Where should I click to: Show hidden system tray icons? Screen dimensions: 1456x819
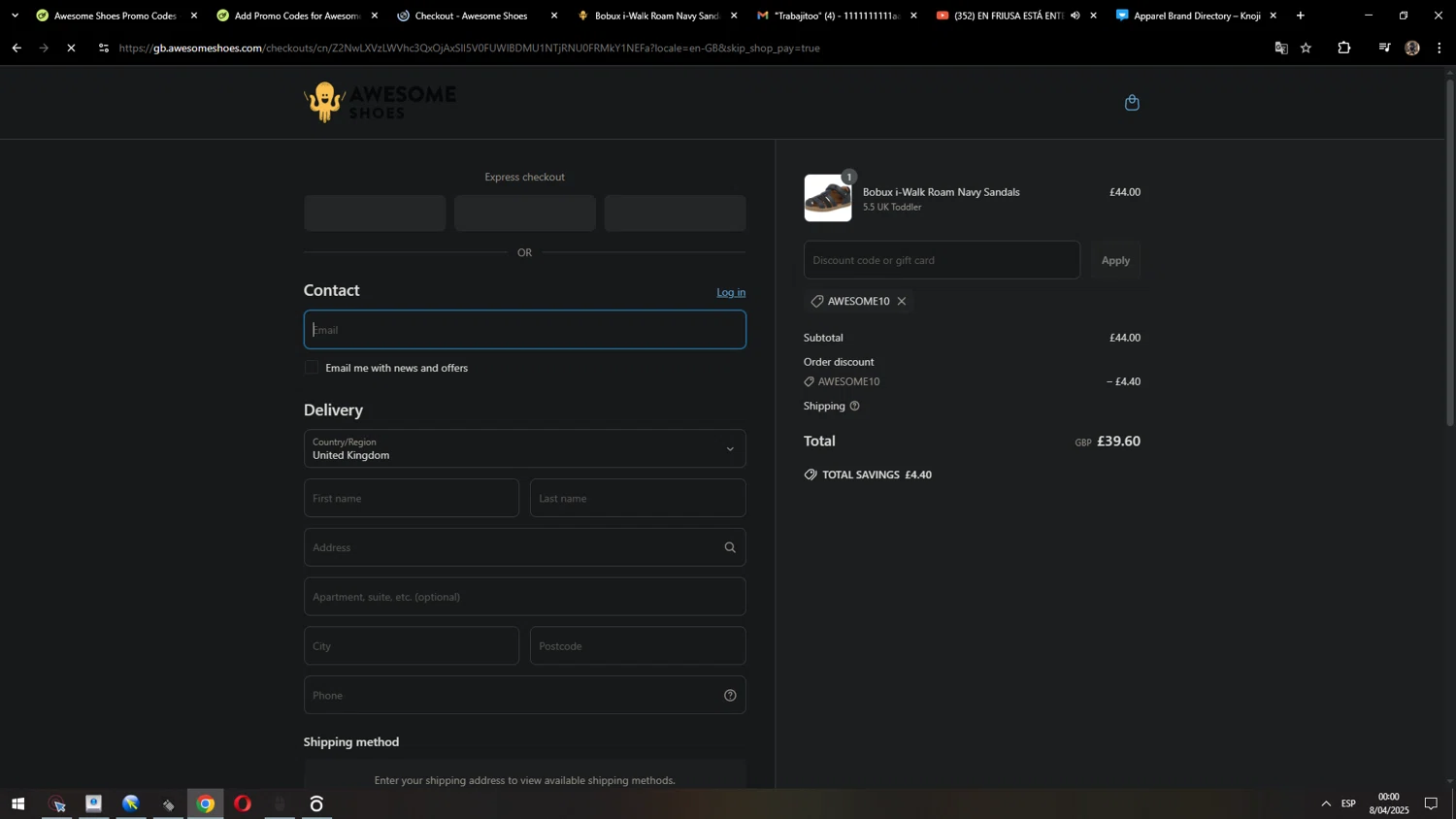[x=1326, y=804]
